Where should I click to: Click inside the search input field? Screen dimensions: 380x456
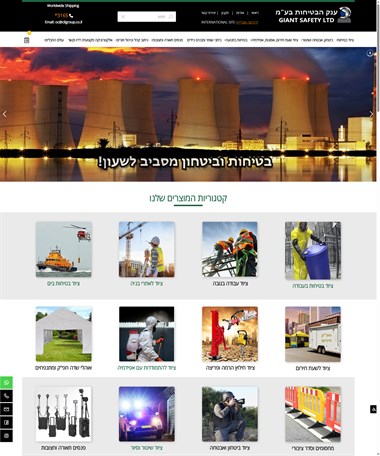pyautogui.click(x=147, y=16)
